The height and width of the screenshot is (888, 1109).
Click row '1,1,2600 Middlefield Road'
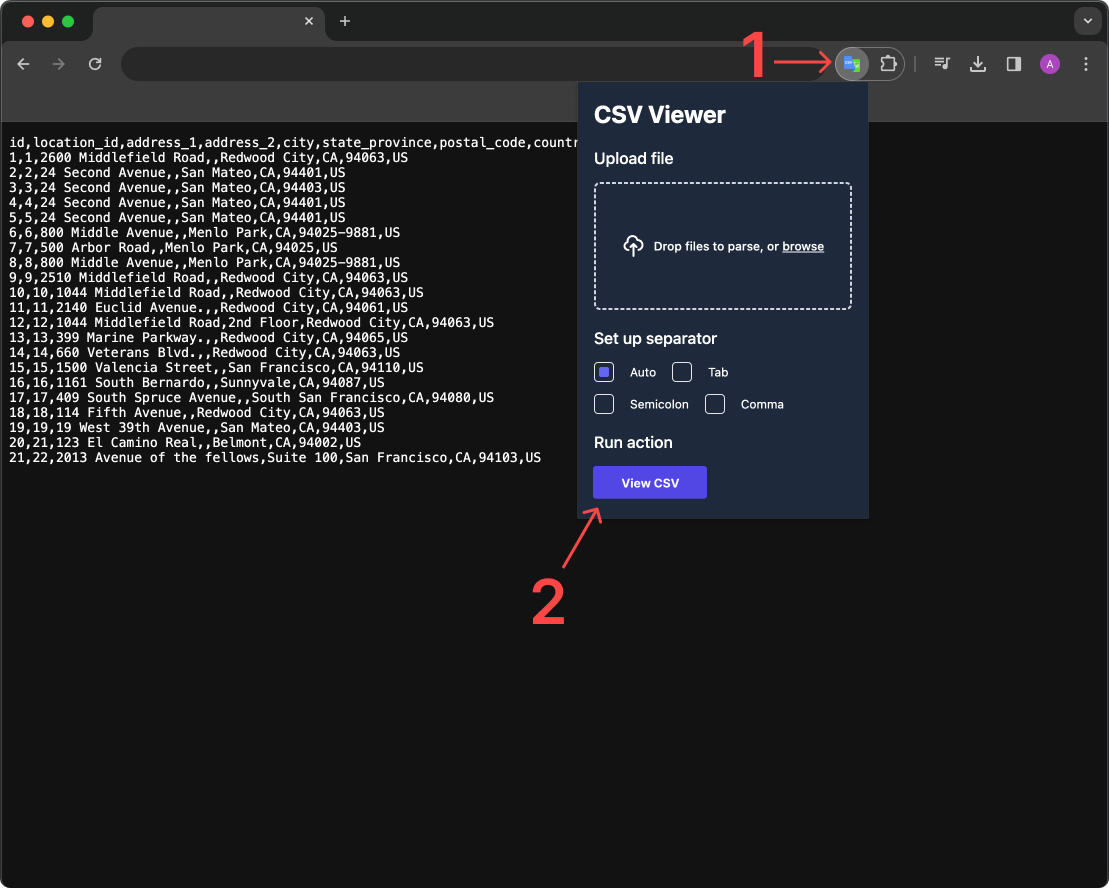point(209,158)
